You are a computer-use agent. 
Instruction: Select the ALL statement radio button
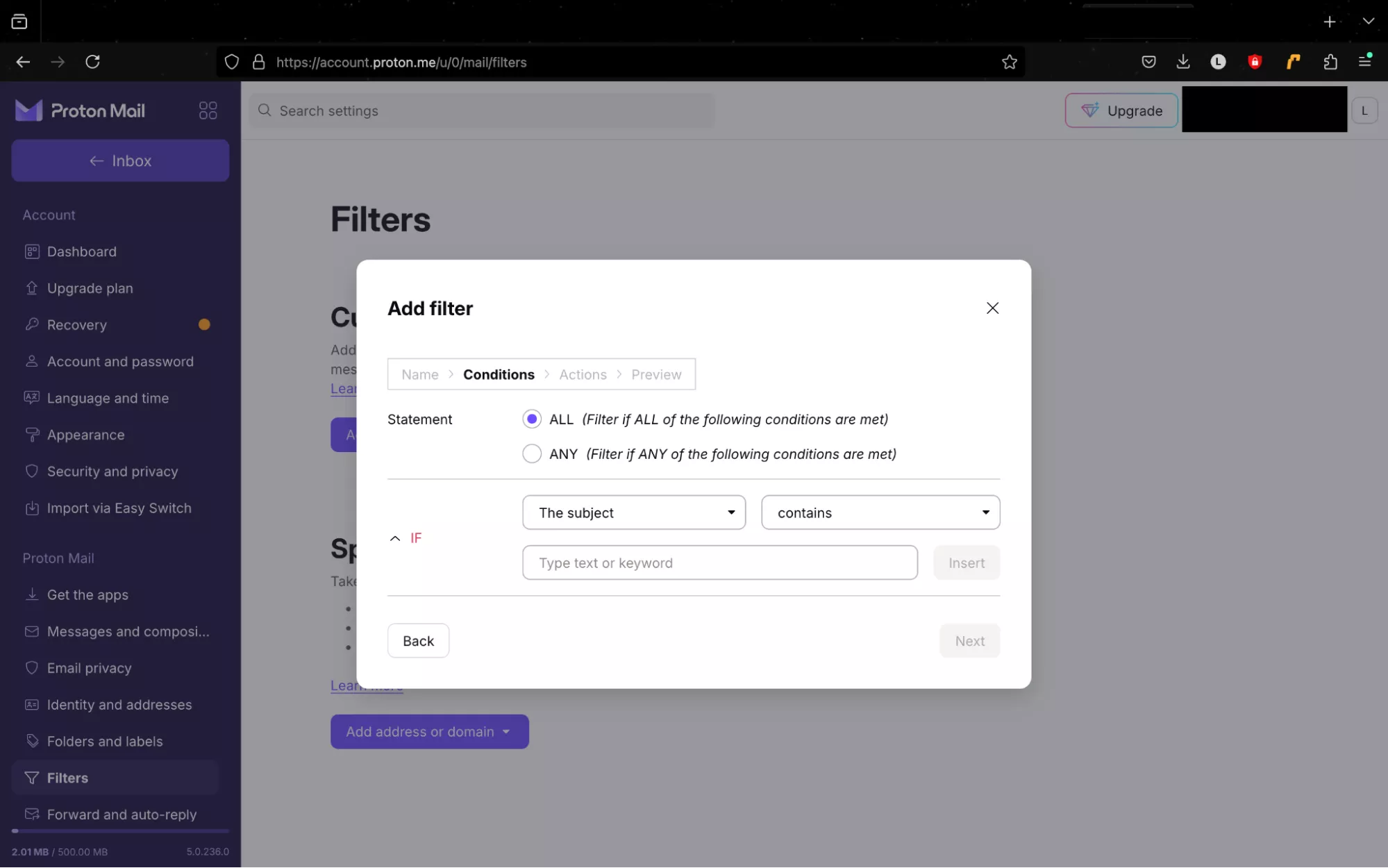click(x=532, y=419)
